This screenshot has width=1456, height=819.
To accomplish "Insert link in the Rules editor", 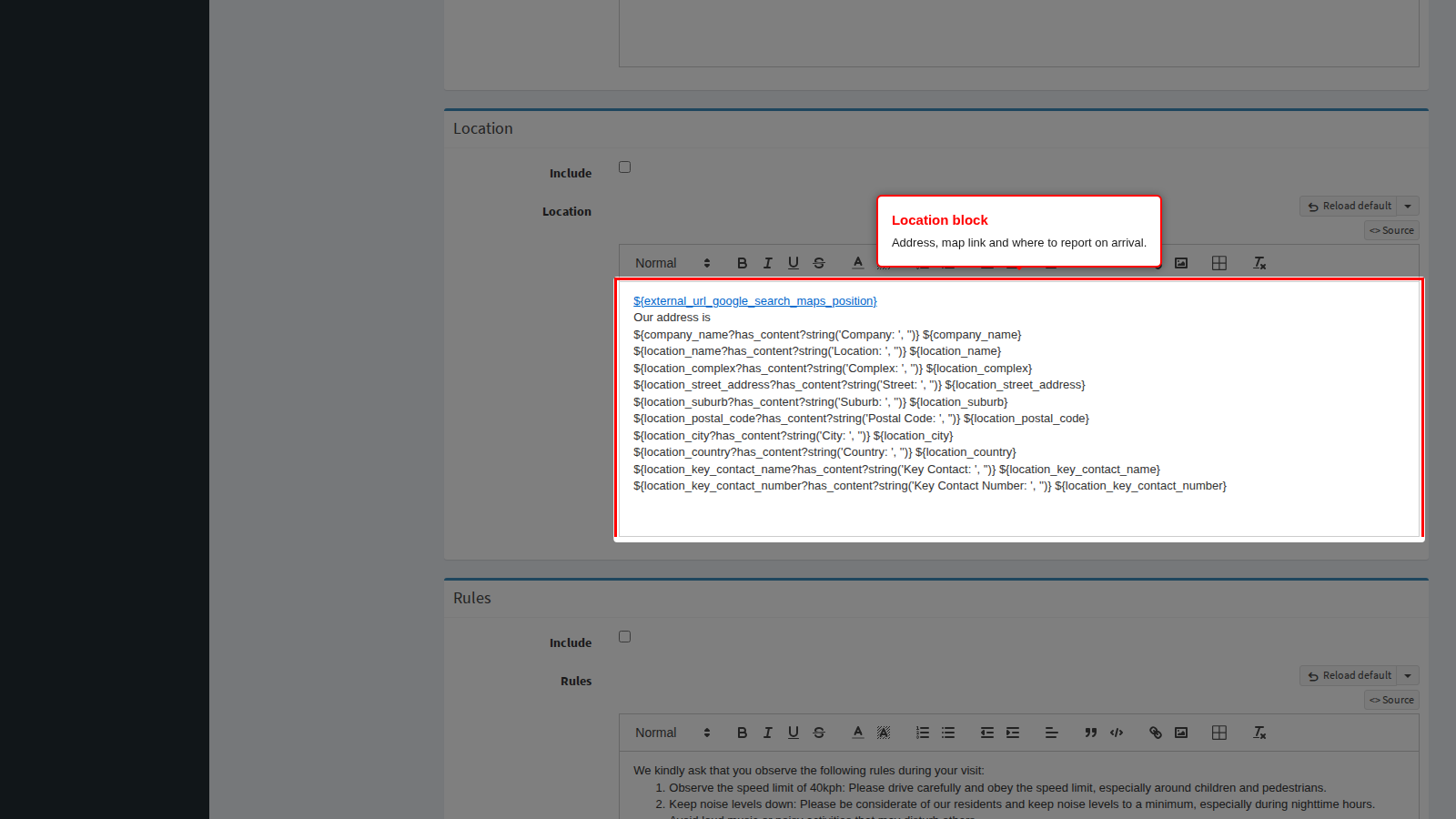I will point(1155,733).
